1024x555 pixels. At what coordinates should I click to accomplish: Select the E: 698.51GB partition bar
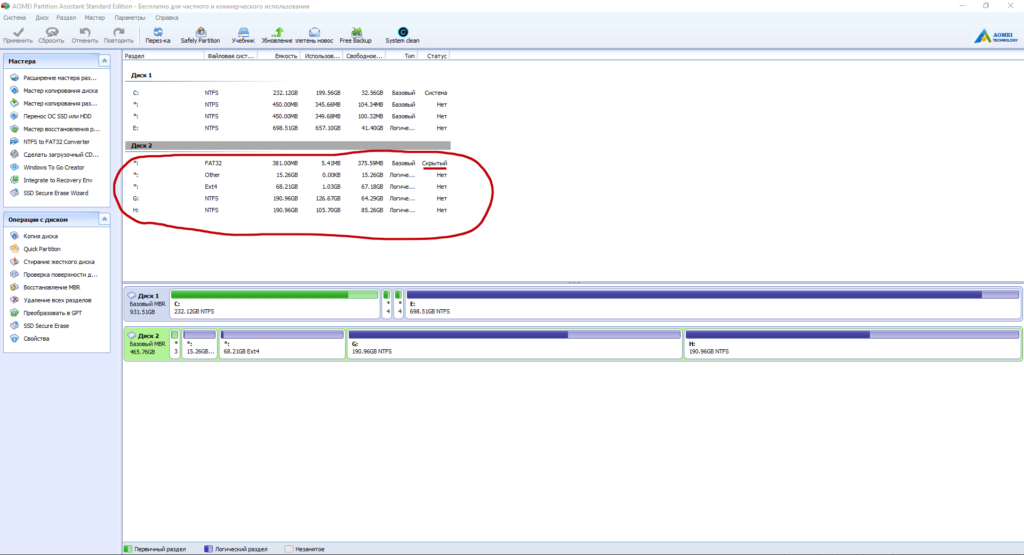pos(712,304)
